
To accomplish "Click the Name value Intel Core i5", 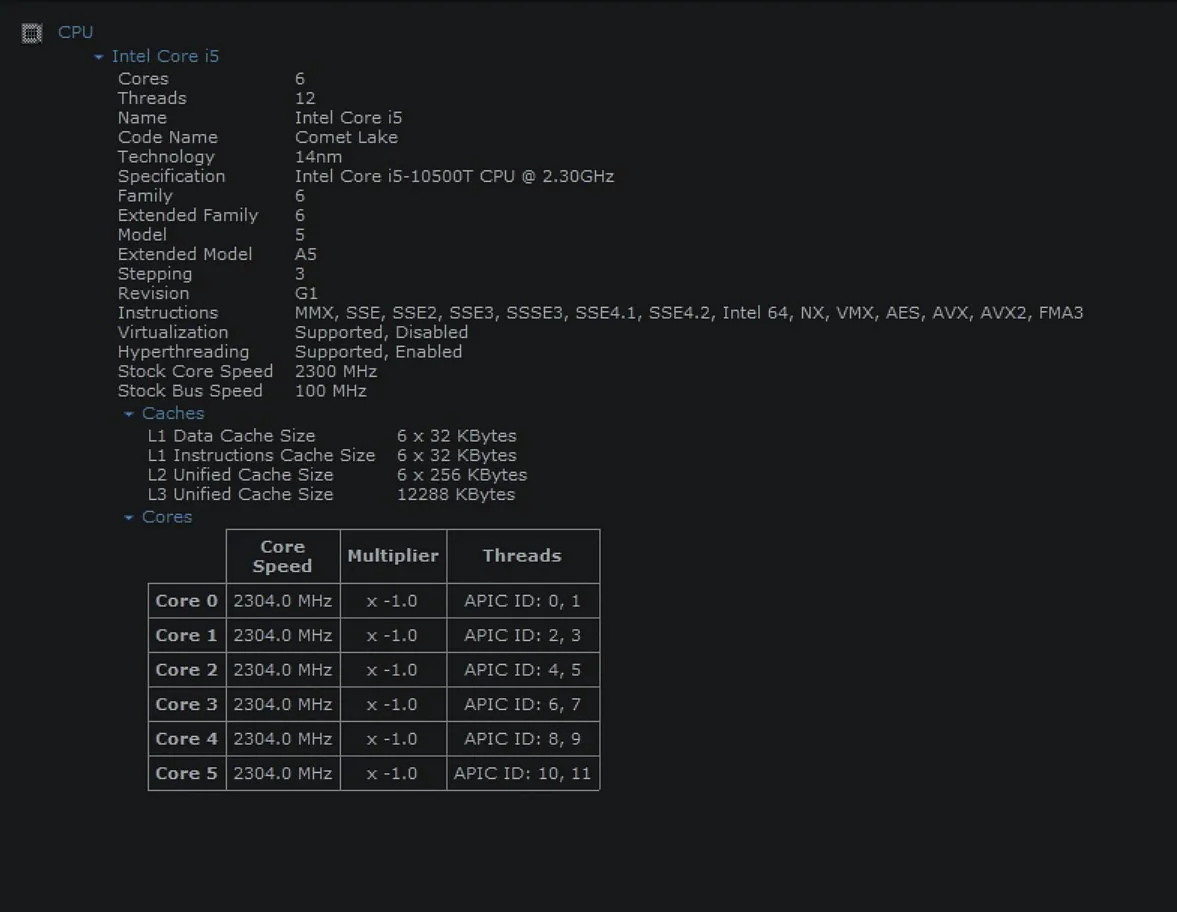I will 348,118.
